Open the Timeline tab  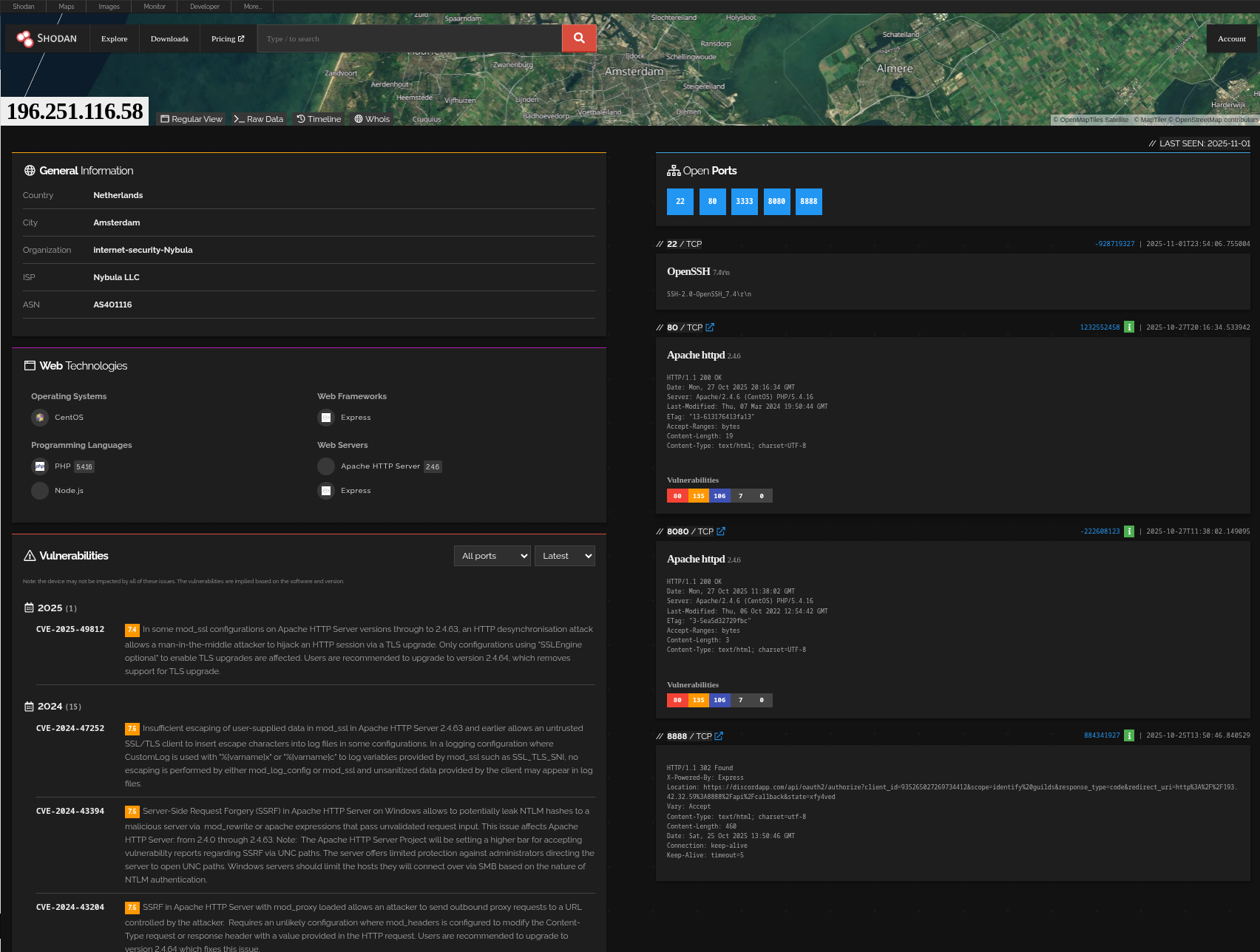(319, 119)
